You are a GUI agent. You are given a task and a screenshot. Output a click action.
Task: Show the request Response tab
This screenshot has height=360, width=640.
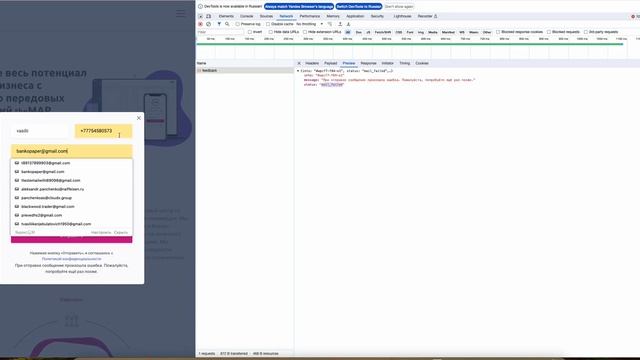(x=369, y=63)
